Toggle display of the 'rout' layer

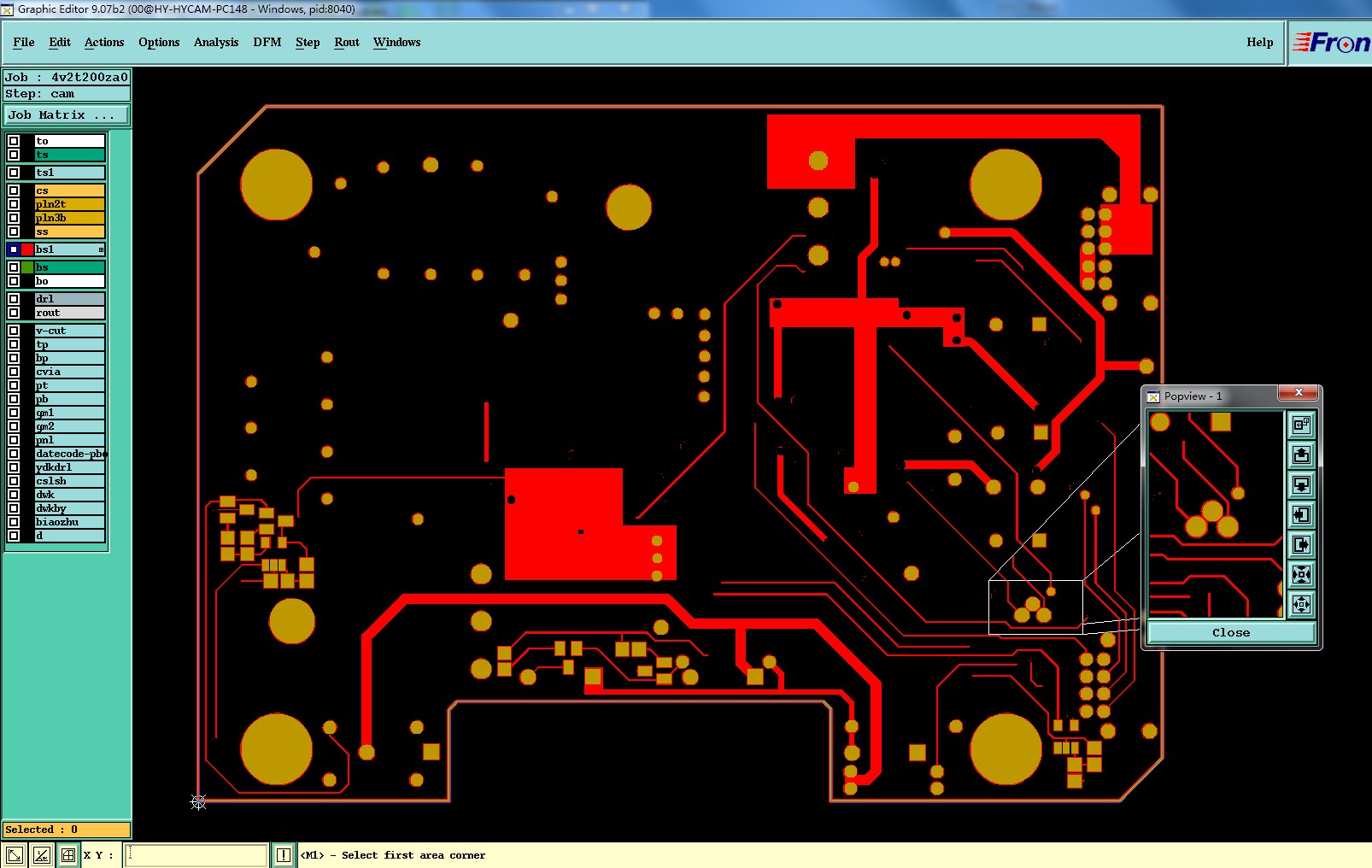[14, 313]
